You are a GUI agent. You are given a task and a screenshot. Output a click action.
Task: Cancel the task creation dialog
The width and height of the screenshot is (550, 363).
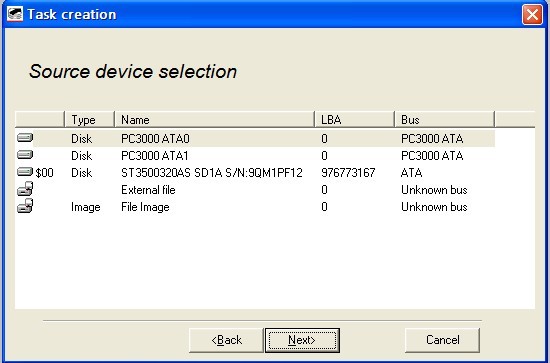[x=442, y=340]
